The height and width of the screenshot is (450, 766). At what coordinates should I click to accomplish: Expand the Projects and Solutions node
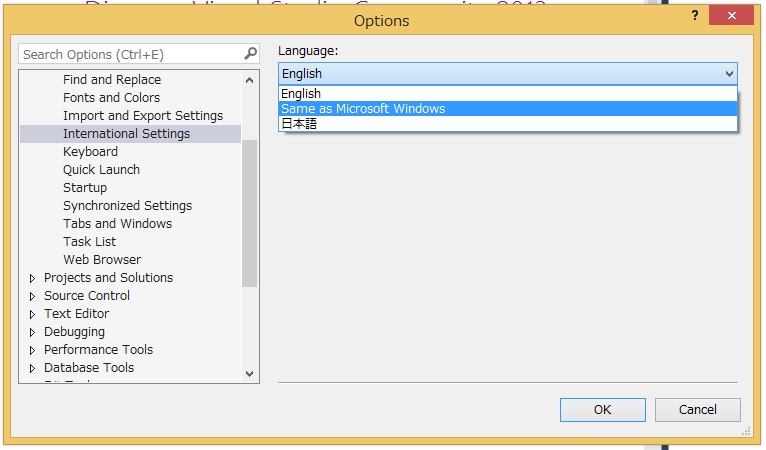coord(32,279)
